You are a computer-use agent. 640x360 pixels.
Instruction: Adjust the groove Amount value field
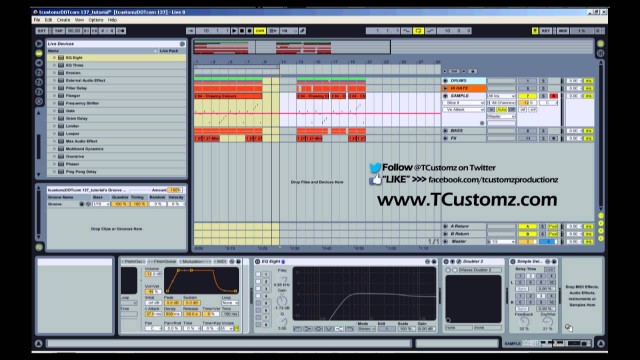pyautogui.click(x=175, y=190)
